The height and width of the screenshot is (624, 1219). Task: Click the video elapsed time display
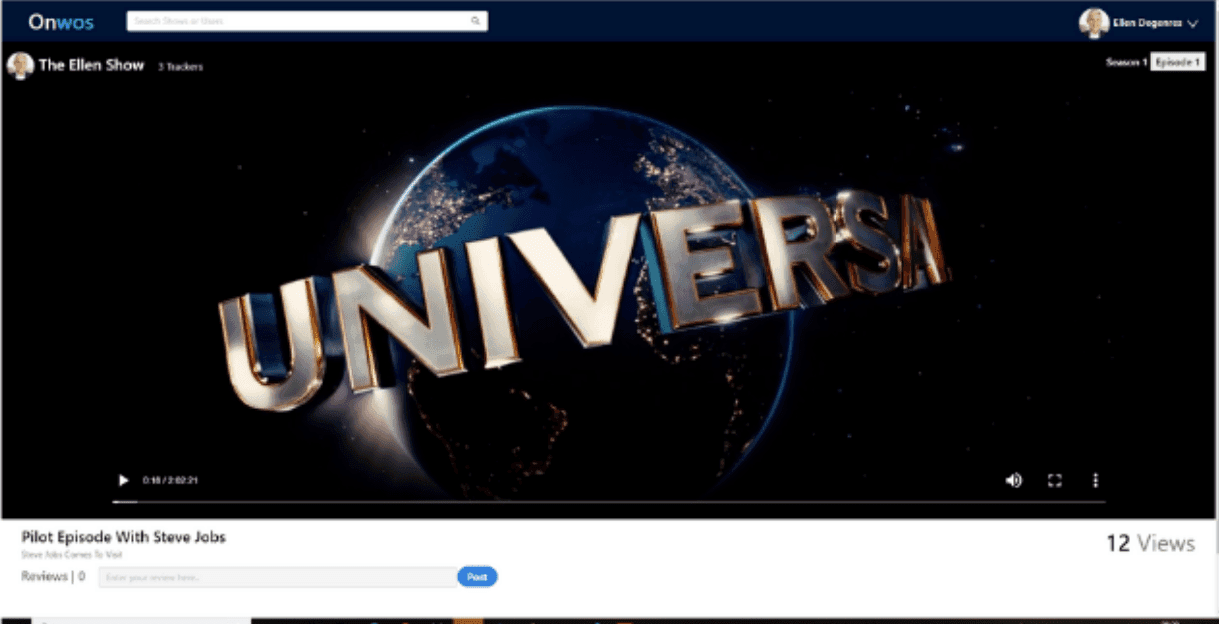click(x=171, y=480)
